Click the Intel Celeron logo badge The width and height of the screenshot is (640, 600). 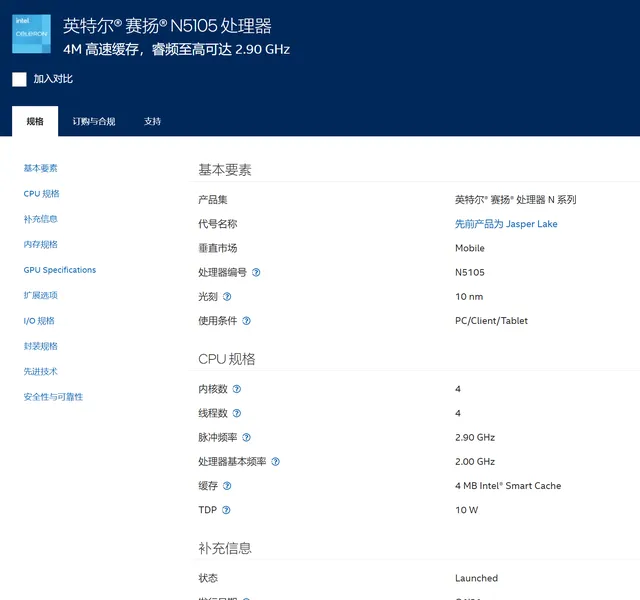(x=31, y=34)
